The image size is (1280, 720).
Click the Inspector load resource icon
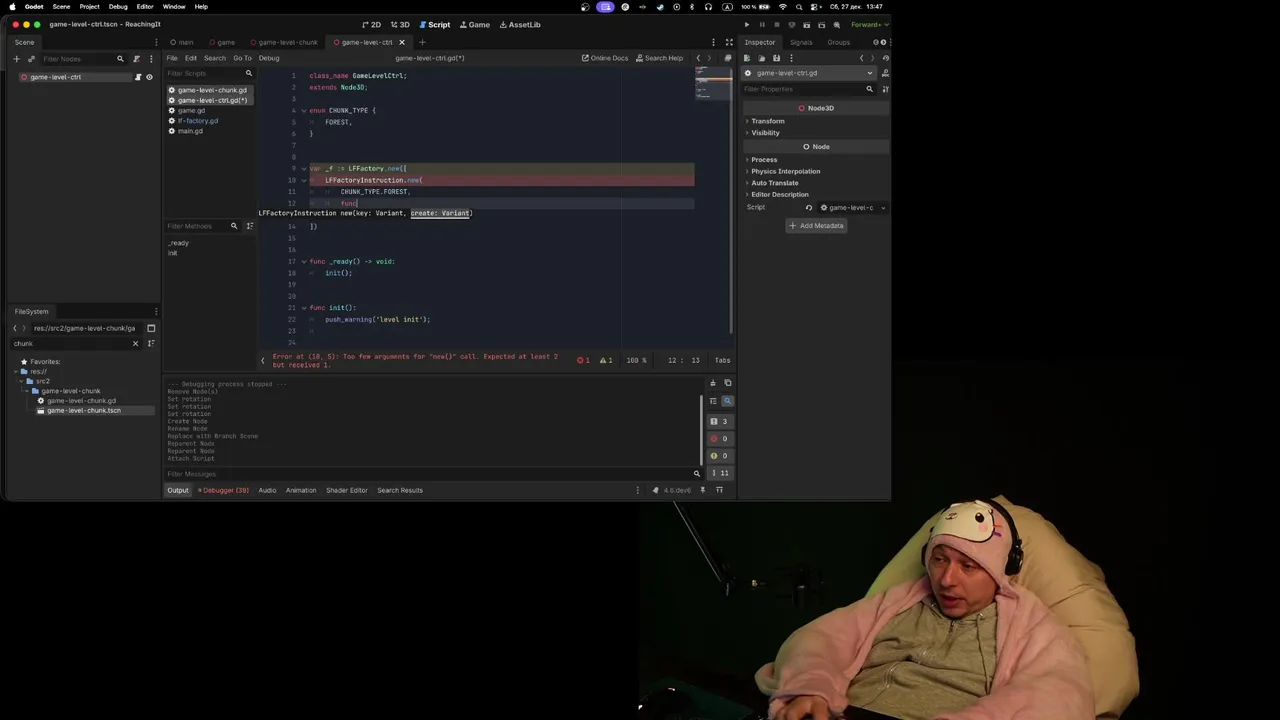click(761, 58)
